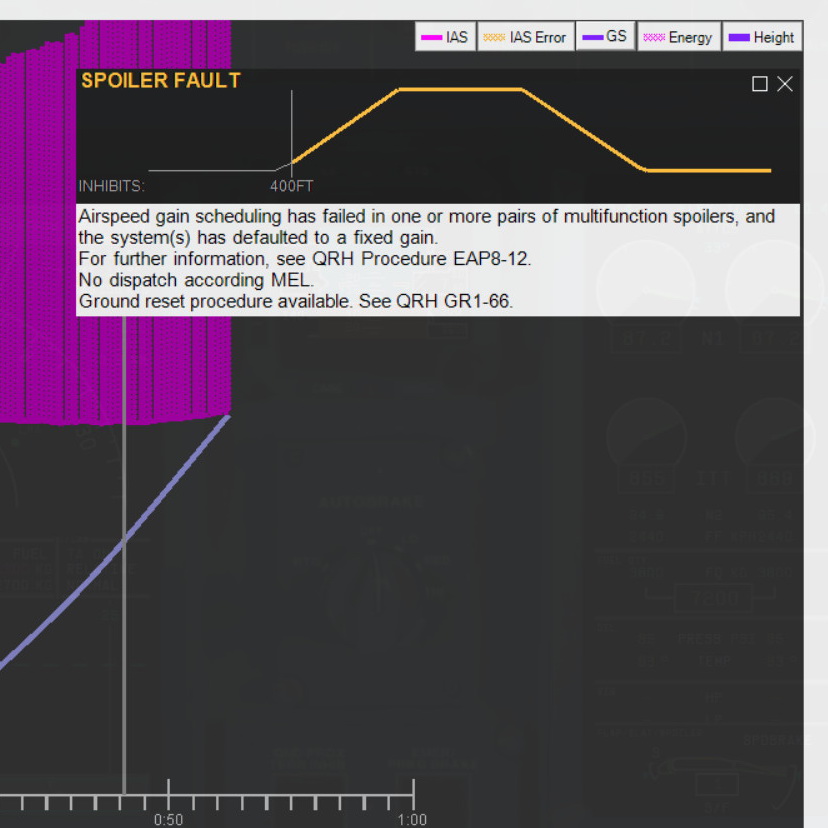Viewport: 828px width, 828px height.
Task: Click the orange inhibit curve plateau
Action: point(460,89)
